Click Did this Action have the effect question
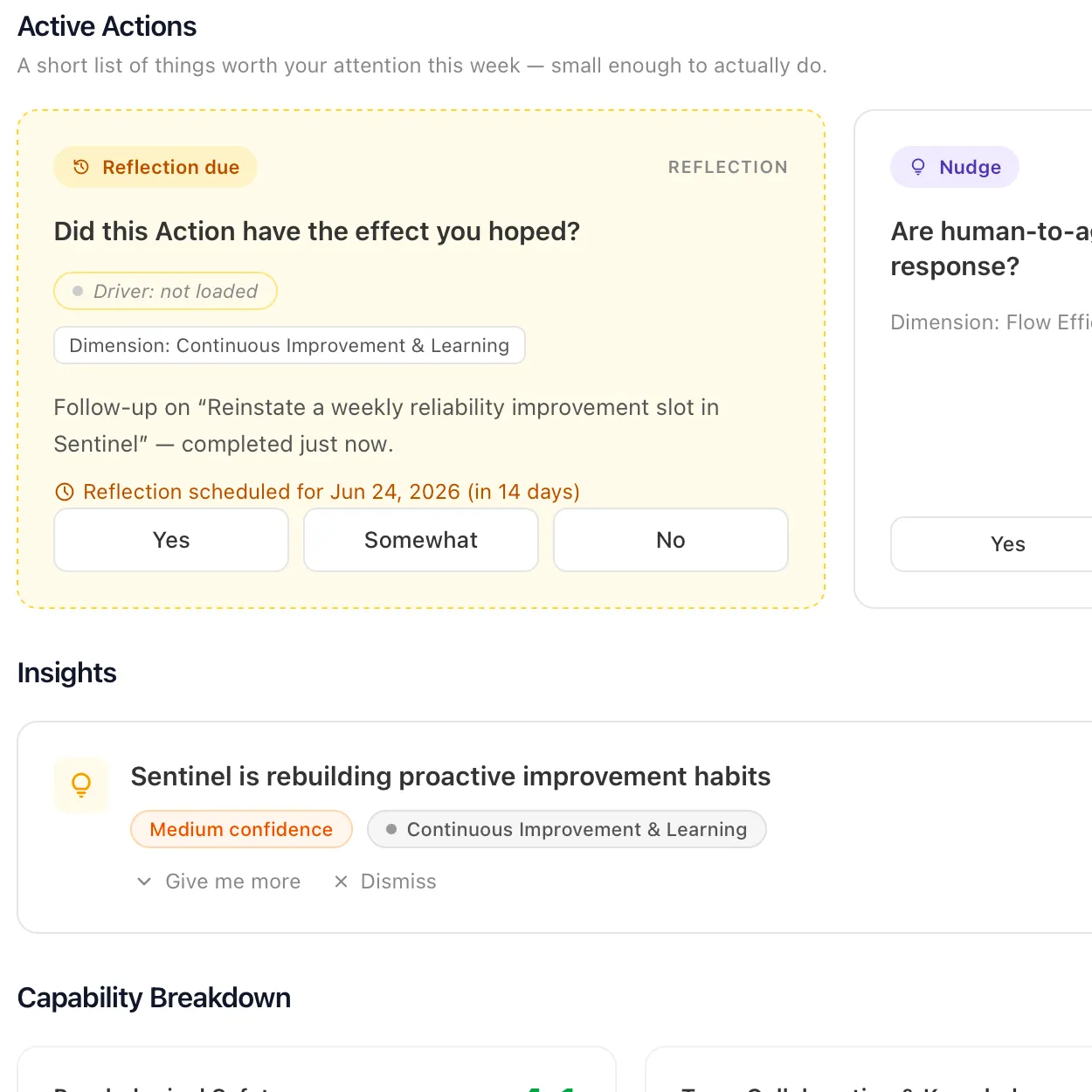 (317, 232)
